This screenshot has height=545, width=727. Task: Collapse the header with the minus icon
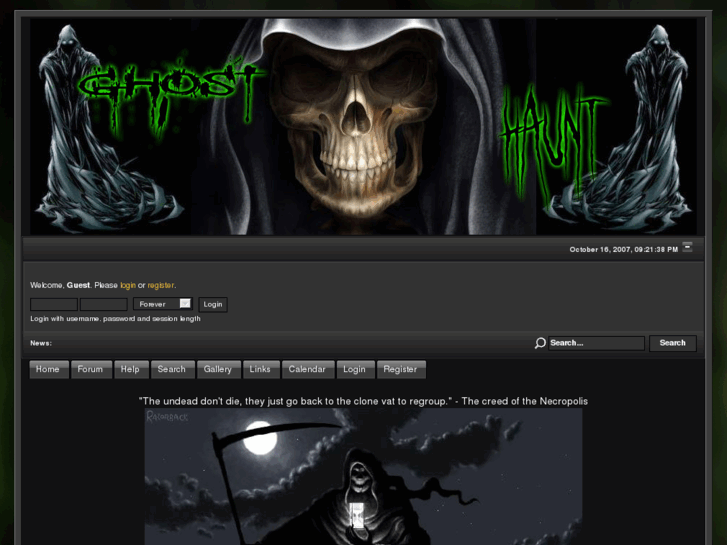[x=687, y=247]
